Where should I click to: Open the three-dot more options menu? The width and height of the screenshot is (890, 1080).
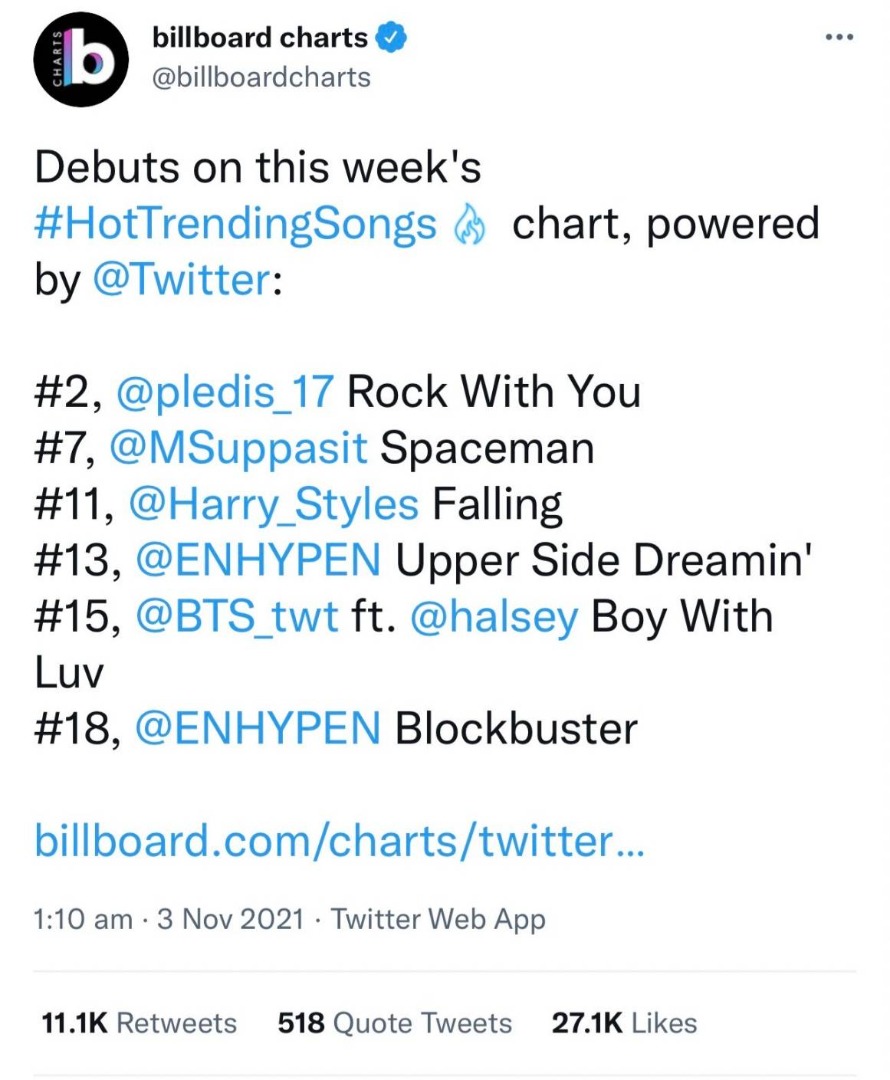click(838, 38)
